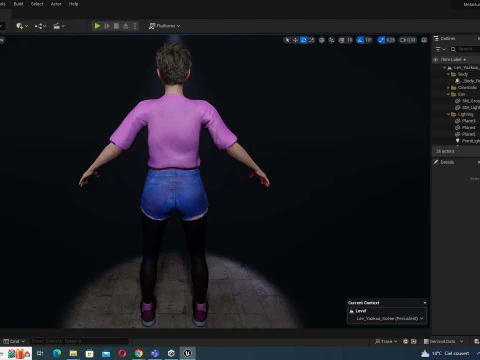This screenshot has height=360, width=480.
Task: Open the Derived Data dropdown
Action: coord(443,341)
